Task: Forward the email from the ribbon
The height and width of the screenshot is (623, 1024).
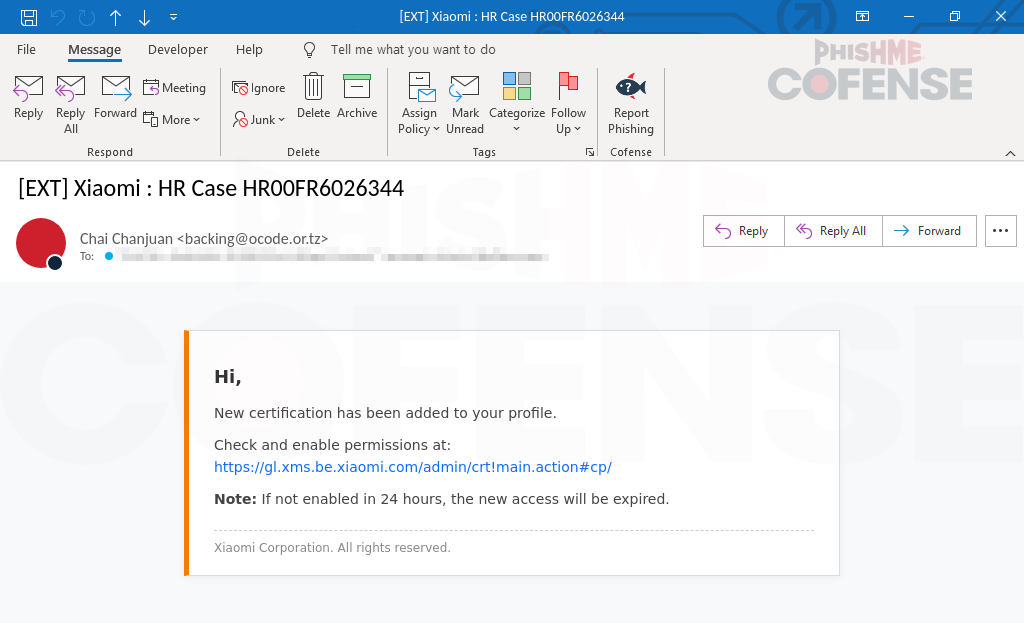Action: [115, 98]
